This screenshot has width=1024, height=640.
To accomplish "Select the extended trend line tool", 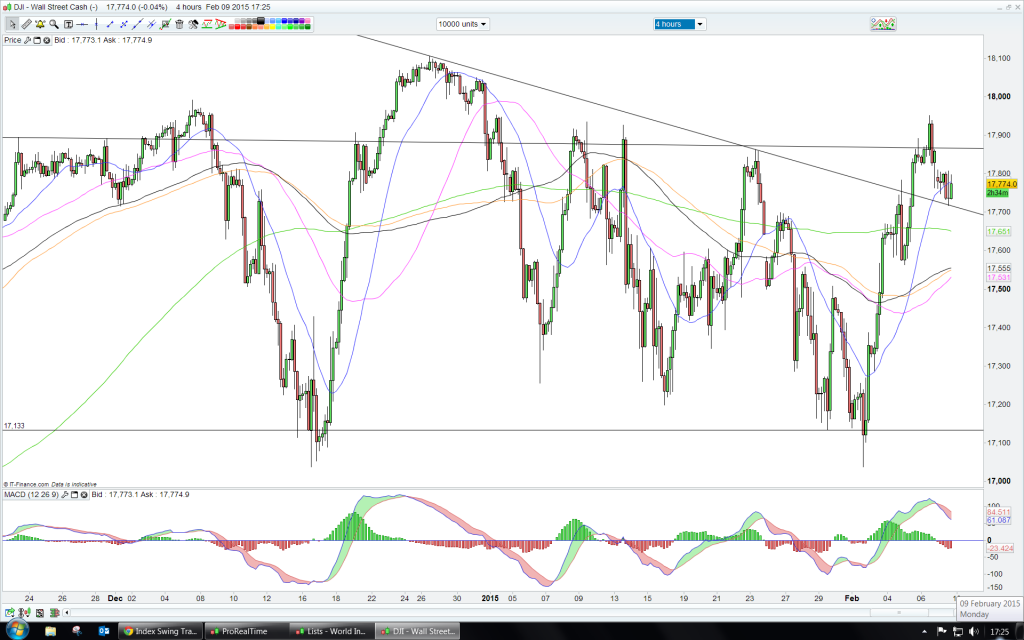I will [137, 24].
